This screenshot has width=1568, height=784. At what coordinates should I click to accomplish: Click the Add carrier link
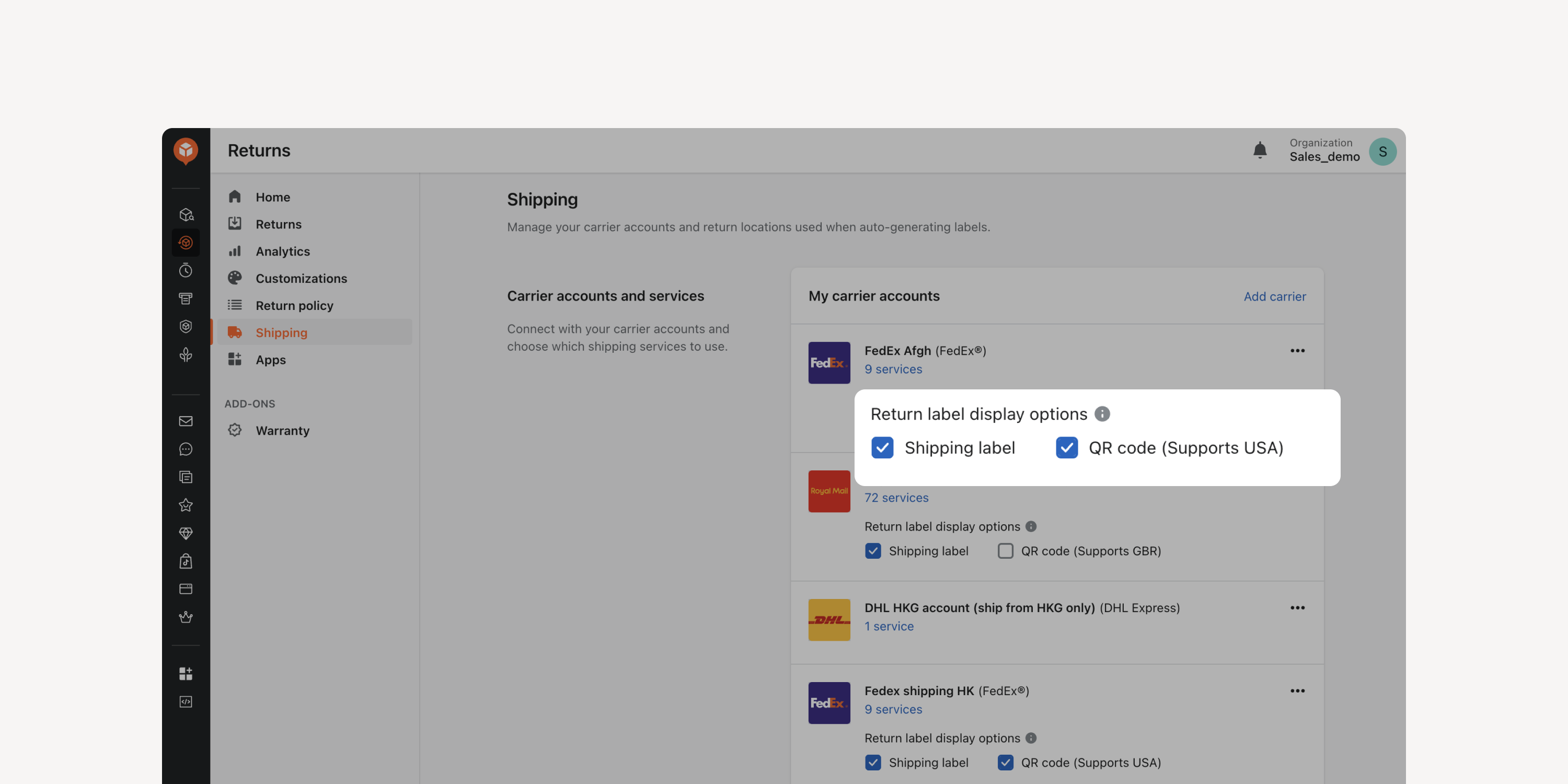coord(1275,296)
